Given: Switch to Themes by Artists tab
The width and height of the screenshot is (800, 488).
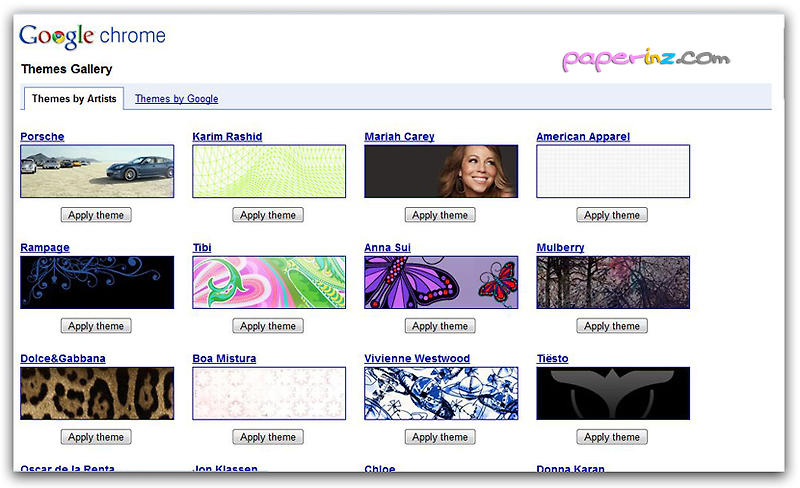Looking at the screenshot, I should coord(74,99).
